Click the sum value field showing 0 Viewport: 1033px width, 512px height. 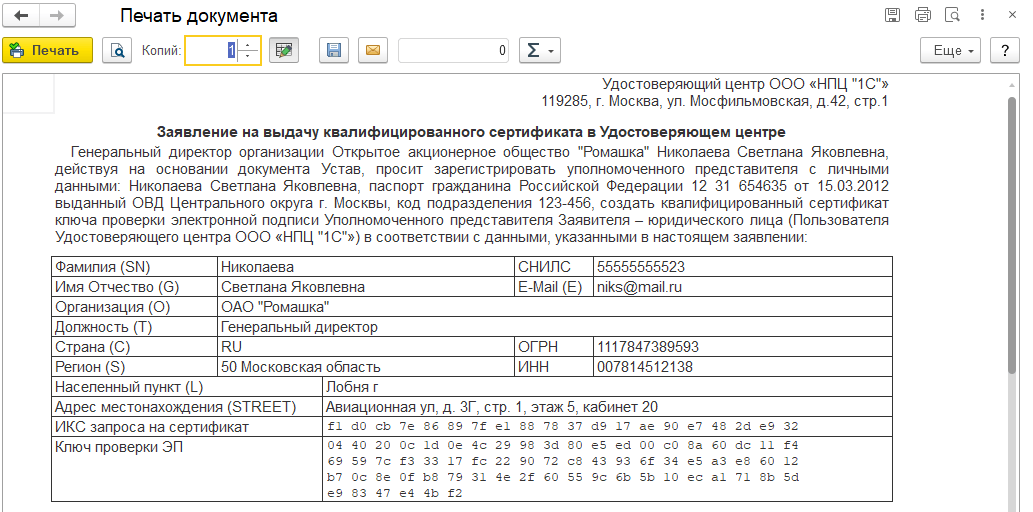pos(453,50)
